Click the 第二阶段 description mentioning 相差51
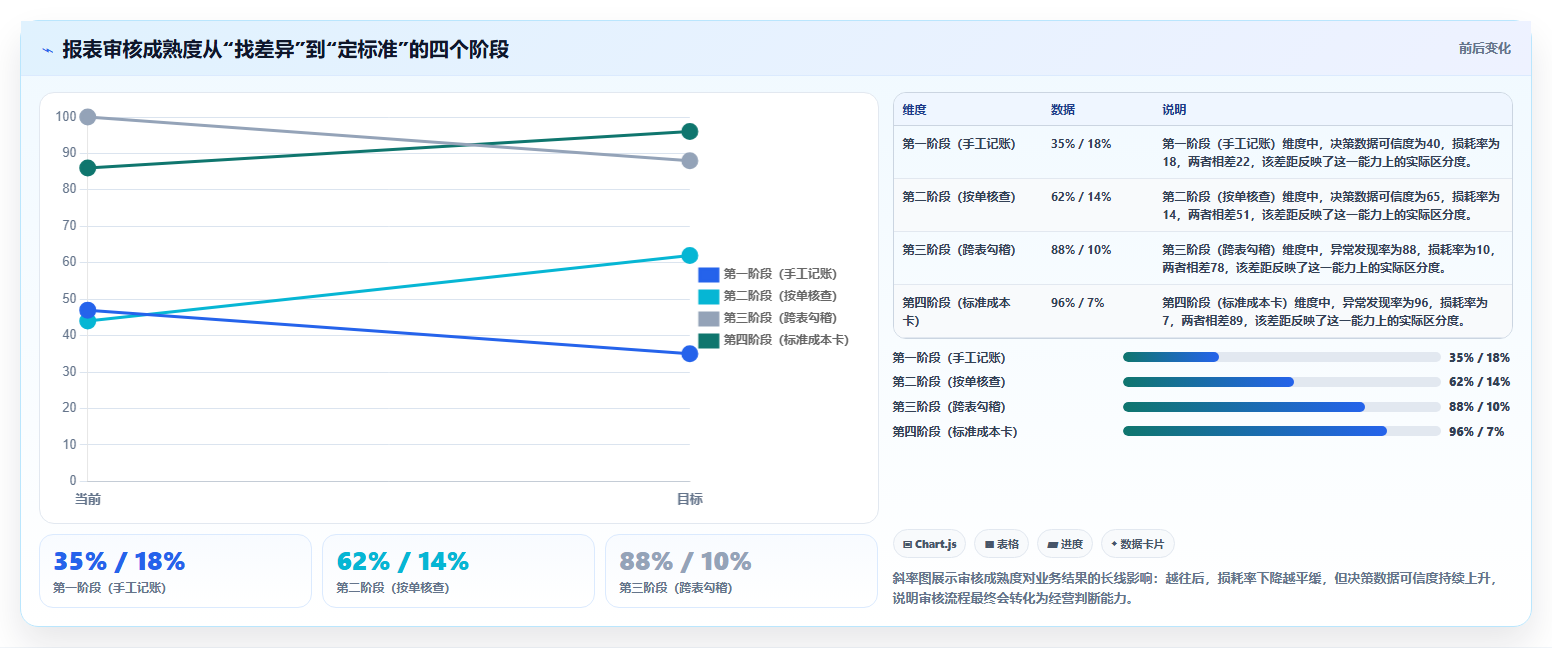The image size is (1552, 648). [x=1331, y=205]
